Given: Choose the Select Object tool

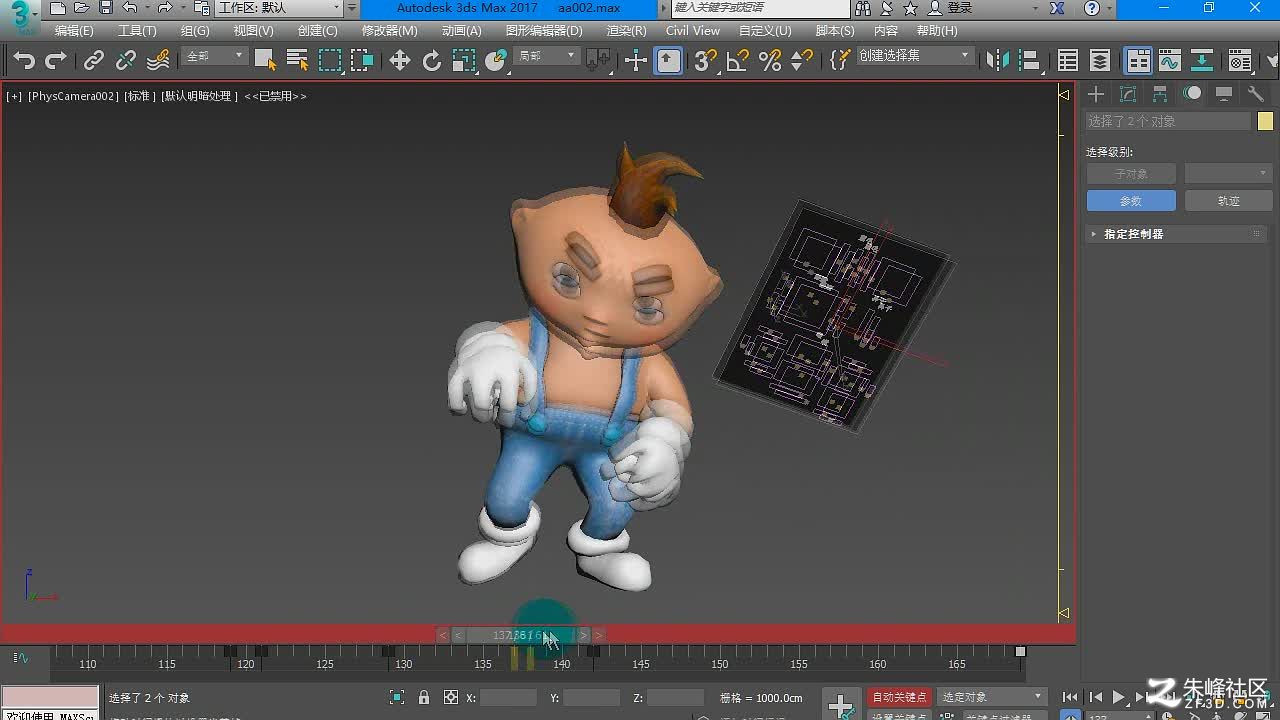Looking at the screenshot, I should [x=265, y=60].
